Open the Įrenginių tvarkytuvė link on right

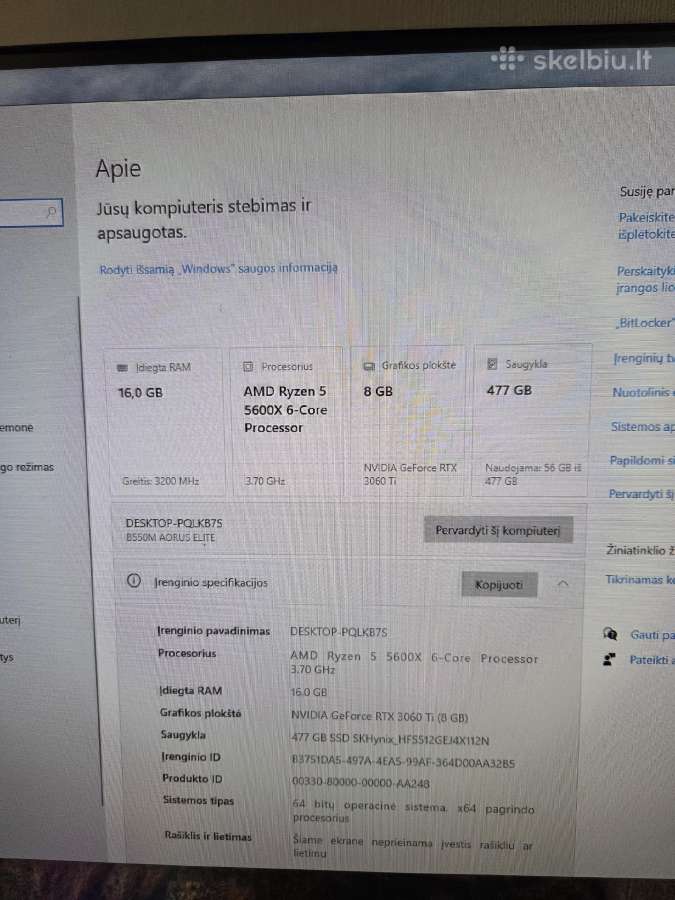tap(644, 359)
